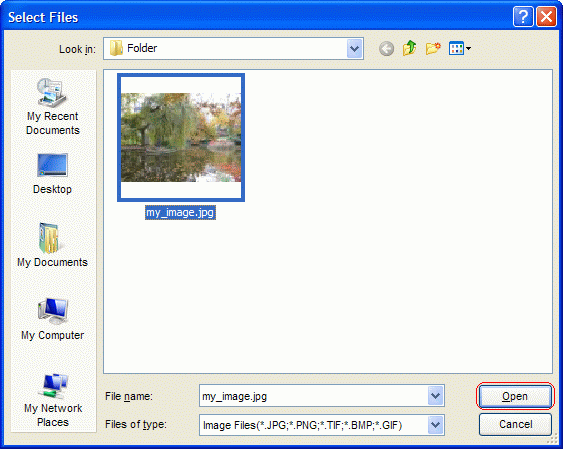Image resolution: width=563 pixels, height=449 pixels.
Task: Go up one folder level
Action: [410, 48]
